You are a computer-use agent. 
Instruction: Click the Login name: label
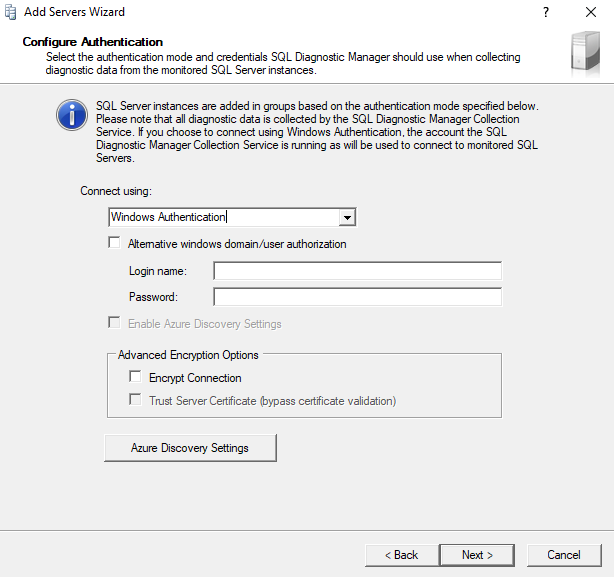pyautogui.click(x=158, y=271)
